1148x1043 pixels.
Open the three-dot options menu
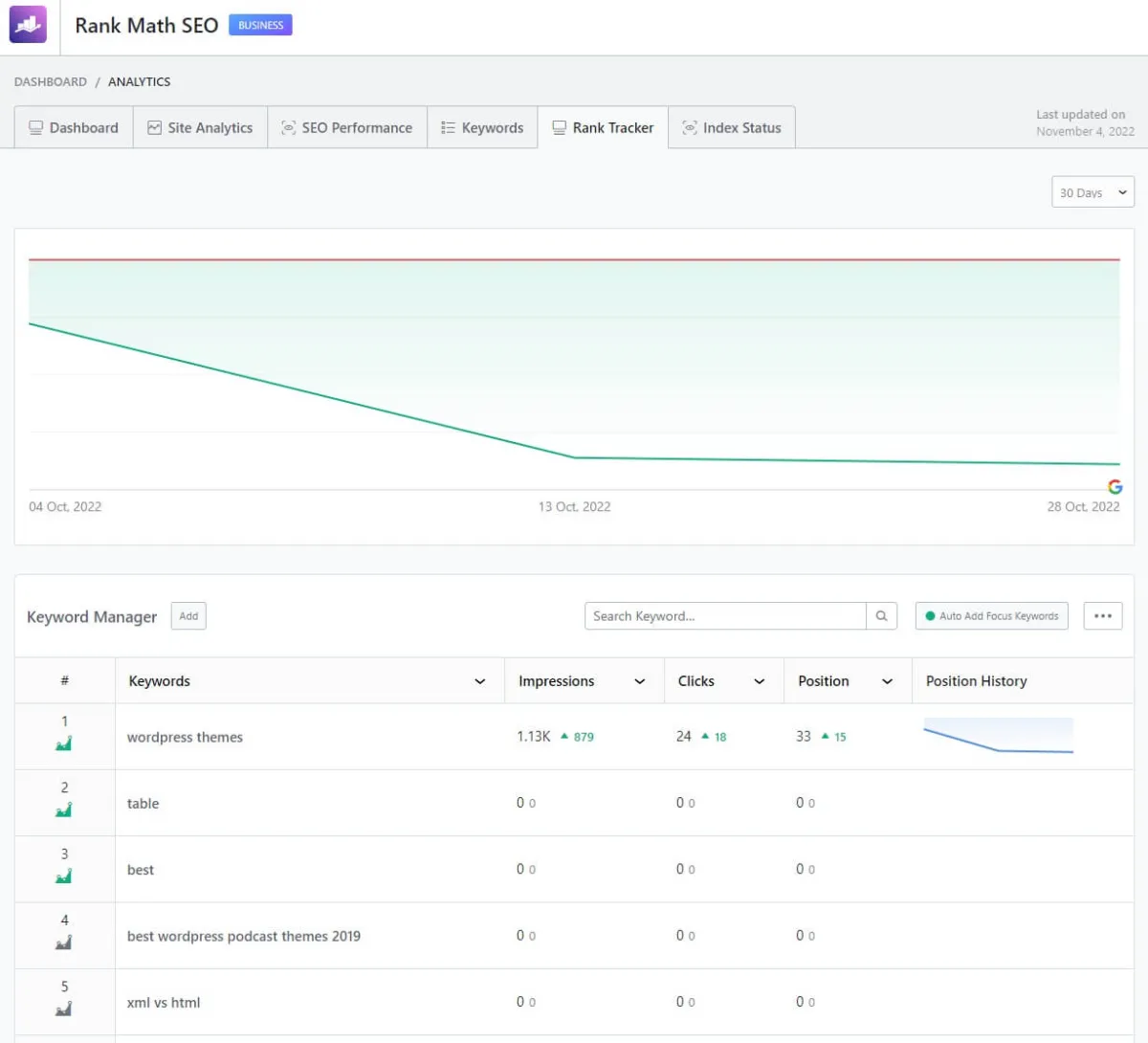pyautogui.click(x=1102, y=616)
